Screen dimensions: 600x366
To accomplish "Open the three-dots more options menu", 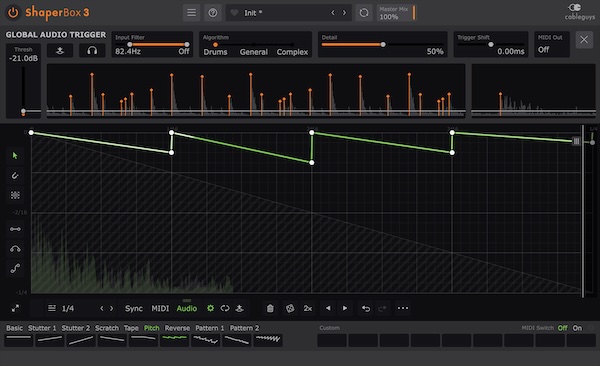I will [403, 308].
